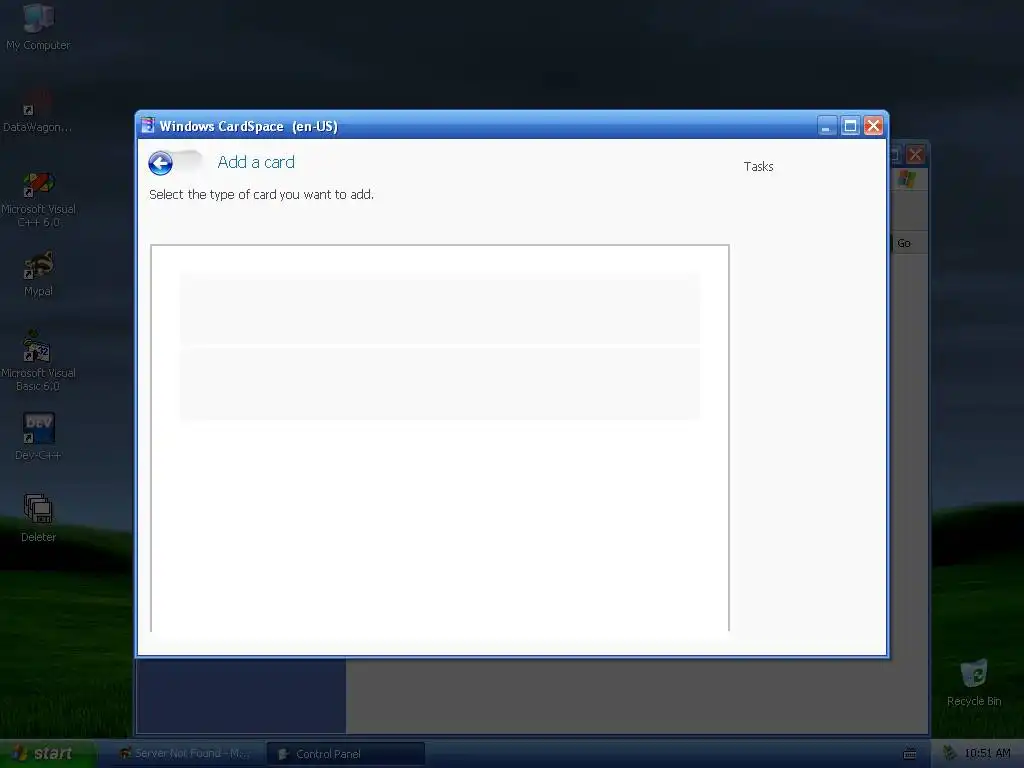Minimize the Windows CardSpace window

coord(827,125)
